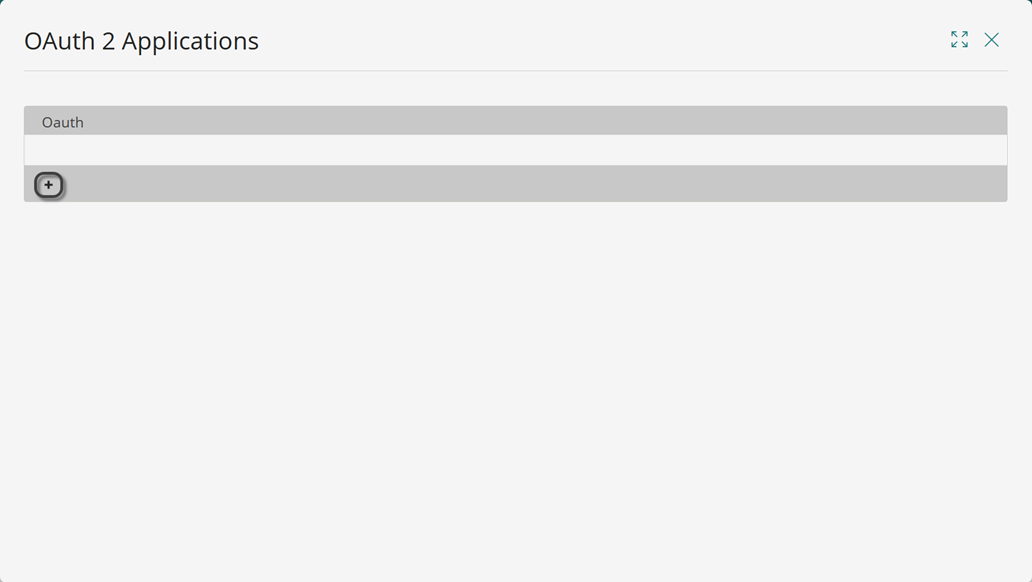This screenshot has height=582, width=1032.
Task: Close the OAuth 2 Applications dialog
Action: point(991,40)
